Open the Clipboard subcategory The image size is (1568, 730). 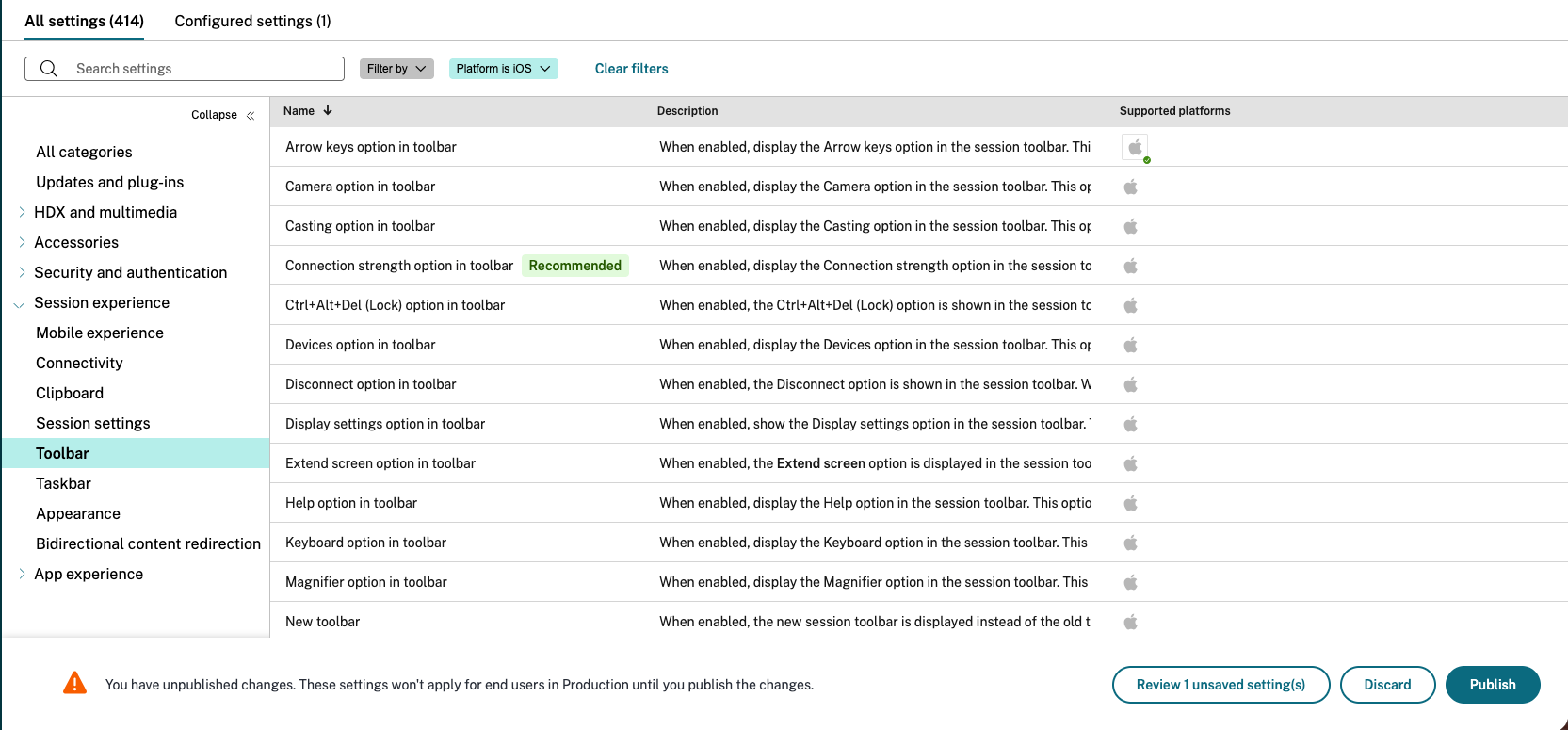click(x=70, y=393)
